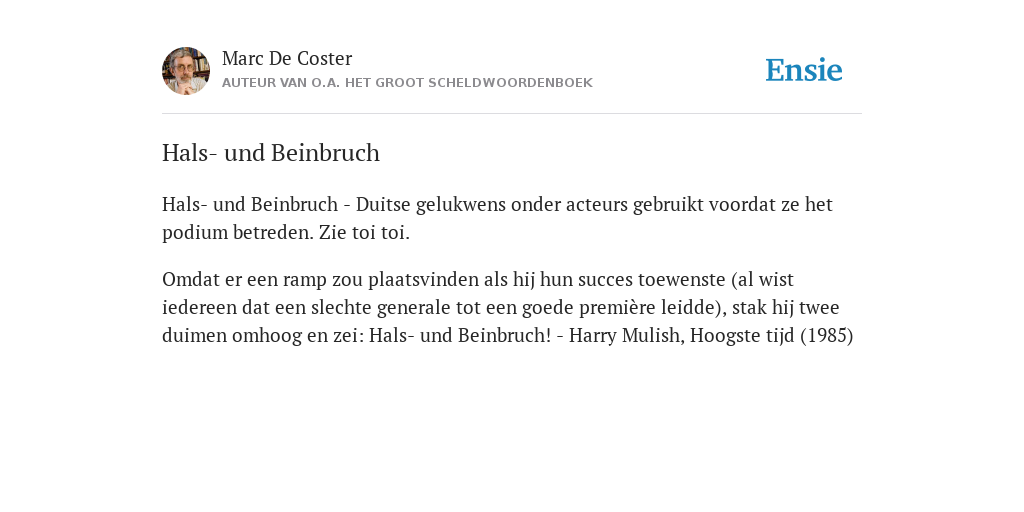
Task: Click the 'Hals- und Beinbruch' heading
Action: [x=270, y=153]
